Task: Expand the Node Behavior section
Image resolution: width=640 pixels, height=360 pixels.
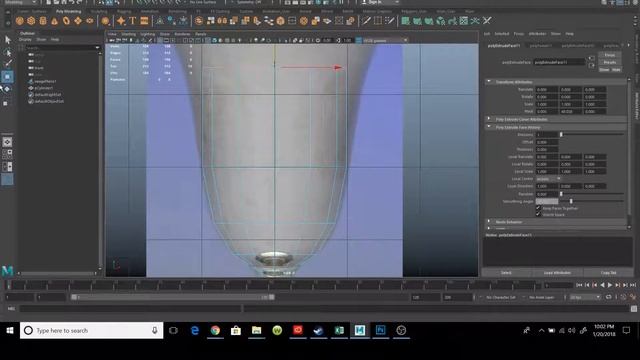Action: (489, 222)
